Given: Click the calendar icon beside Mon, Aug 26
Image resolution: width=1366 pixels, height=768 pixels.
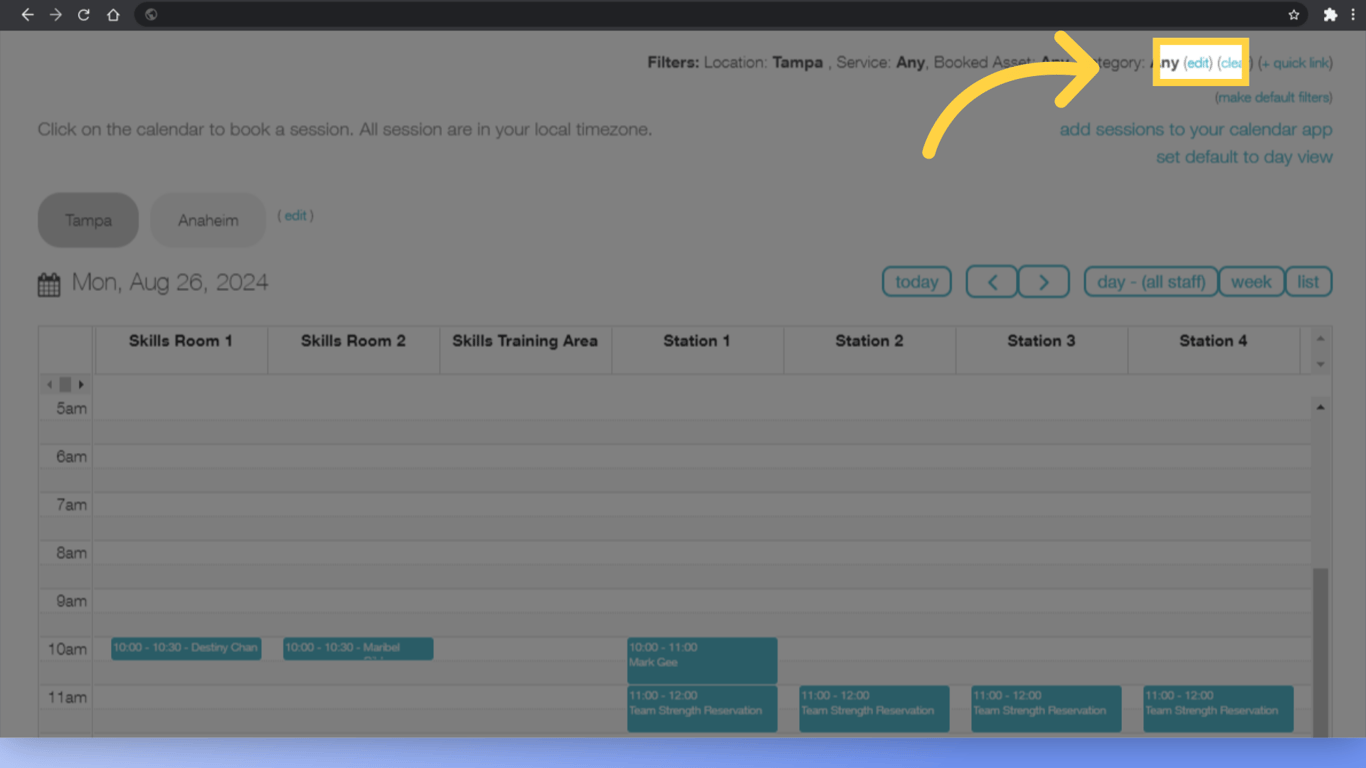Looking at the screenshot, I should pyautogui.click(x=47, y=283).
